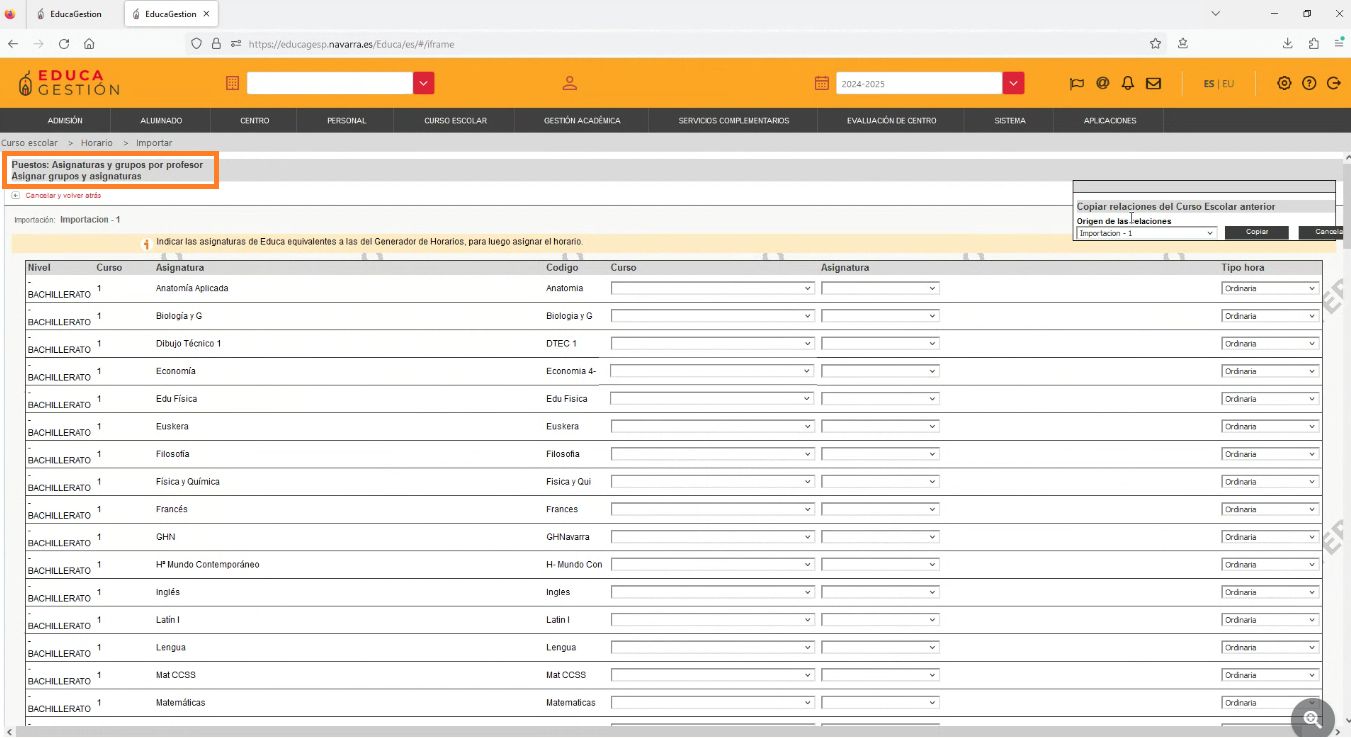This screenshot has width=1351, height=738.
Task: Bookmark this page with the star
Action: point(1155,44)
